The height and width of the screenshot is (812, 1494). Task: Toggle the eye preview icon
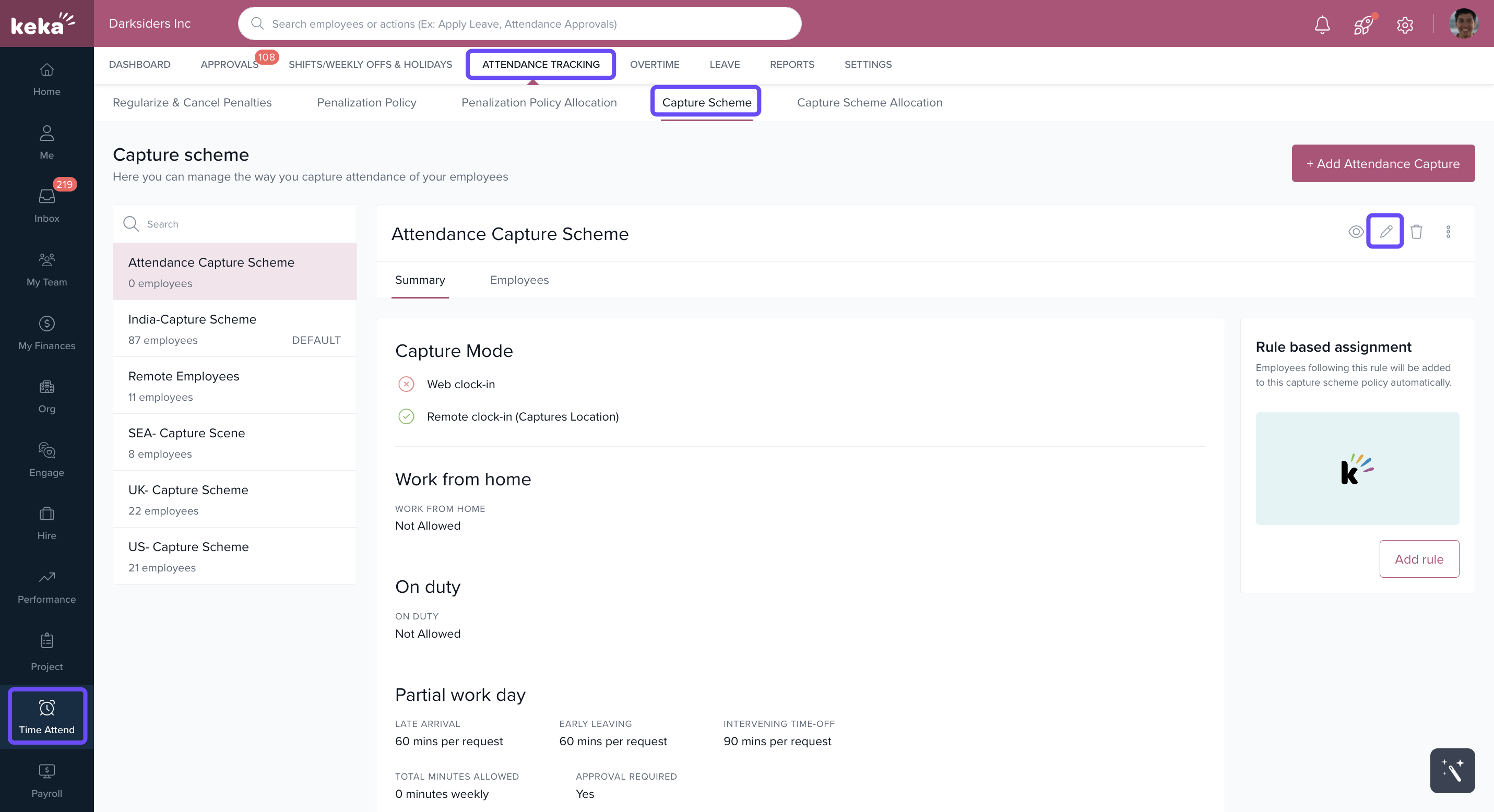(1355, 232)
